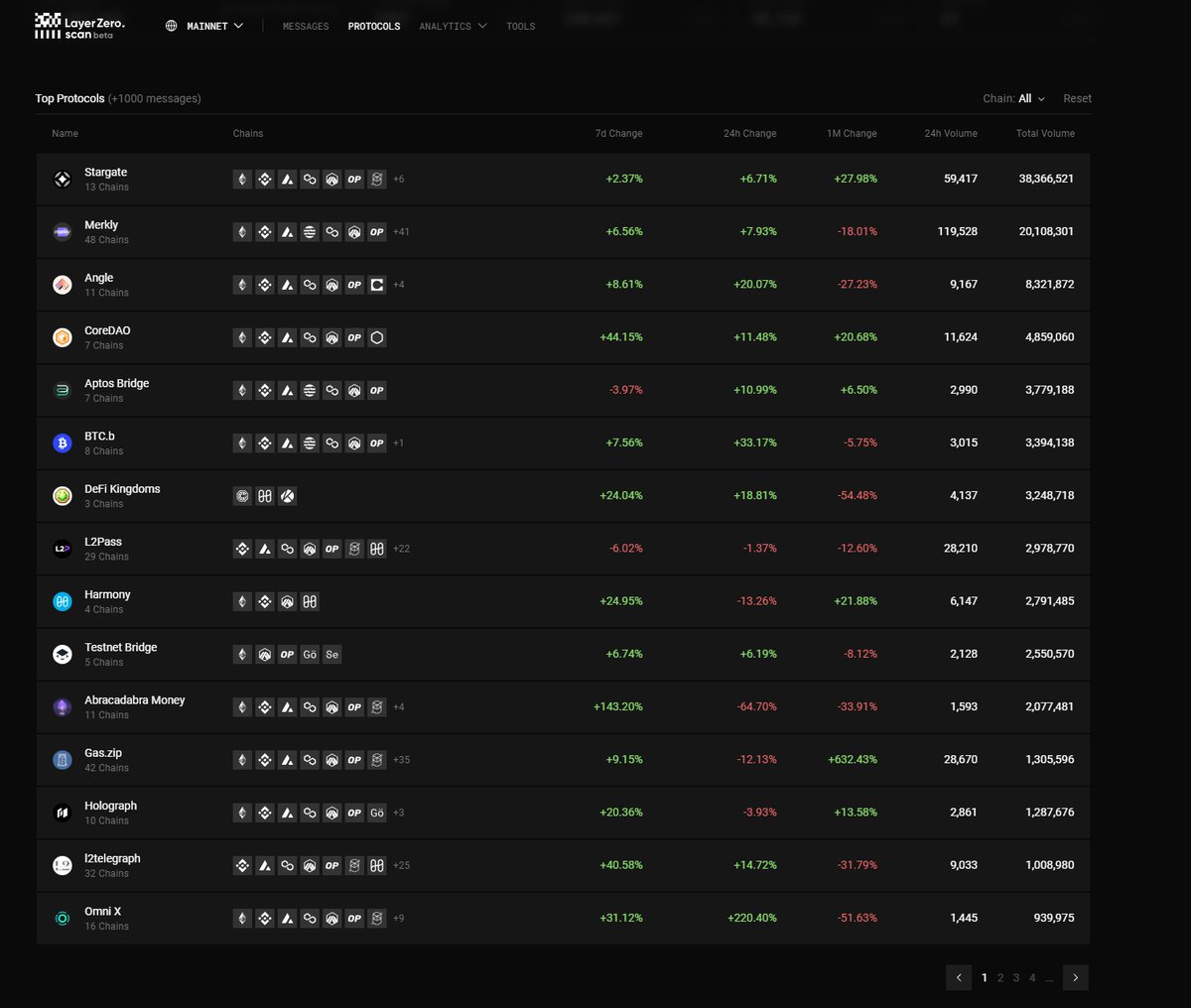Click the Stargate protocol logo
This screenshot has height=1008, width=1191.
[x=63, y=180]
